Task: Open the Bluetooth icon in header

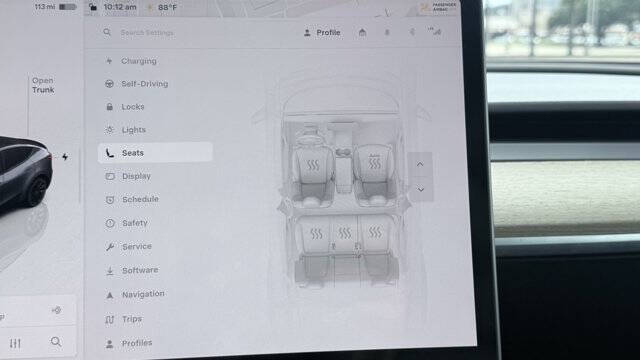Action: tap(412, 32)
